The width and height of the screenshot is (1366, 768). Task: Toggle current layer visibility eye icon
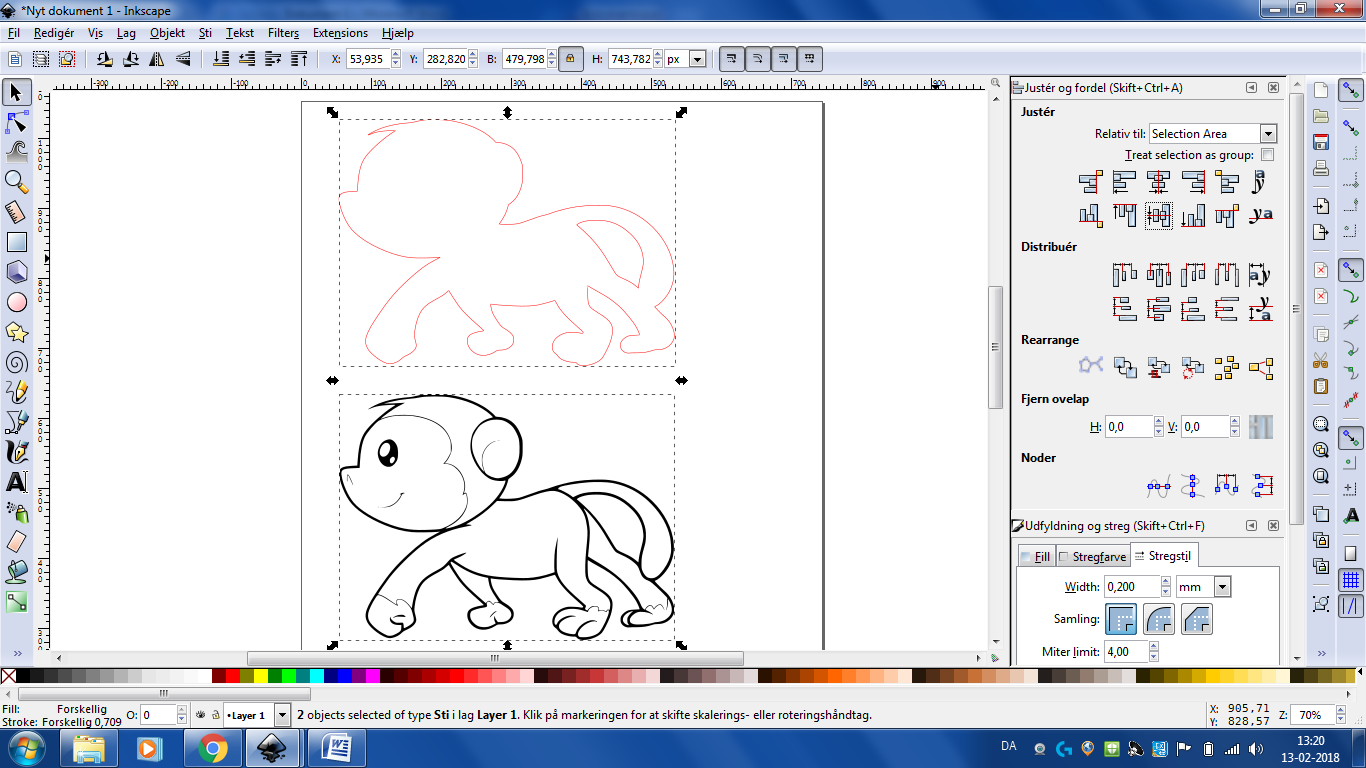(x=201, y=715)
